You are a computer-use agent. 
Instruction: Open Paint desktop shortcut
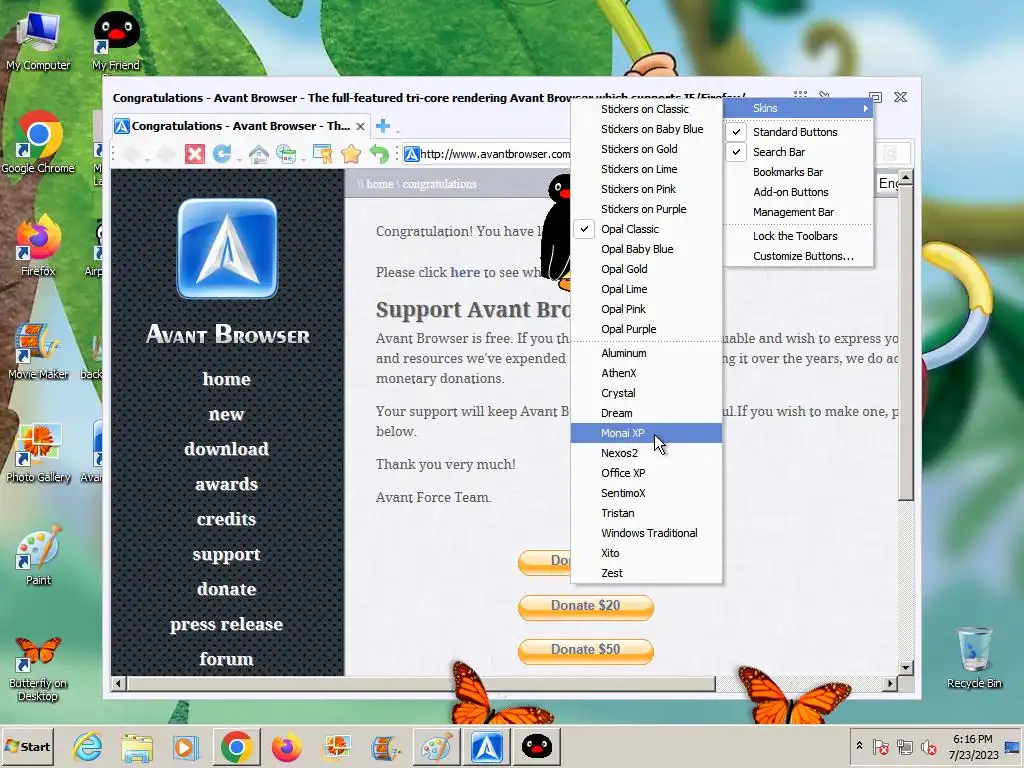tap(38, 555)
